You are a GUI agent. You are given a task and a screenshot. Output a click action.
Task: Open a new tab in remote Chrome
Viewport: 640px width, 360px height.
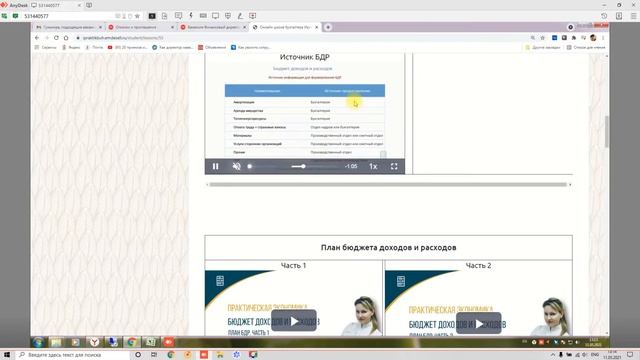click(328, 27)
